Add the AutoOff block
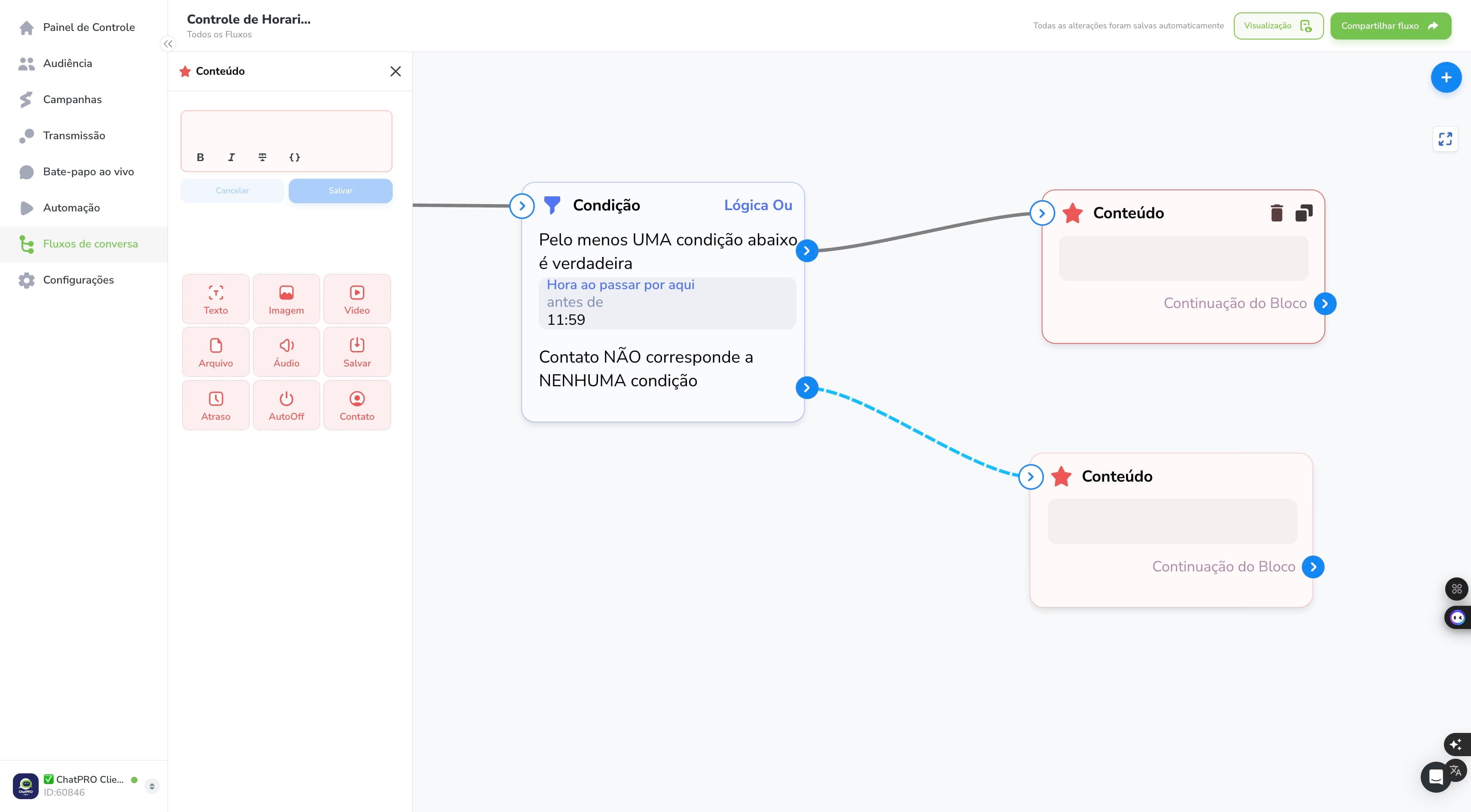 pyautogui.click(x=286, y=406)
